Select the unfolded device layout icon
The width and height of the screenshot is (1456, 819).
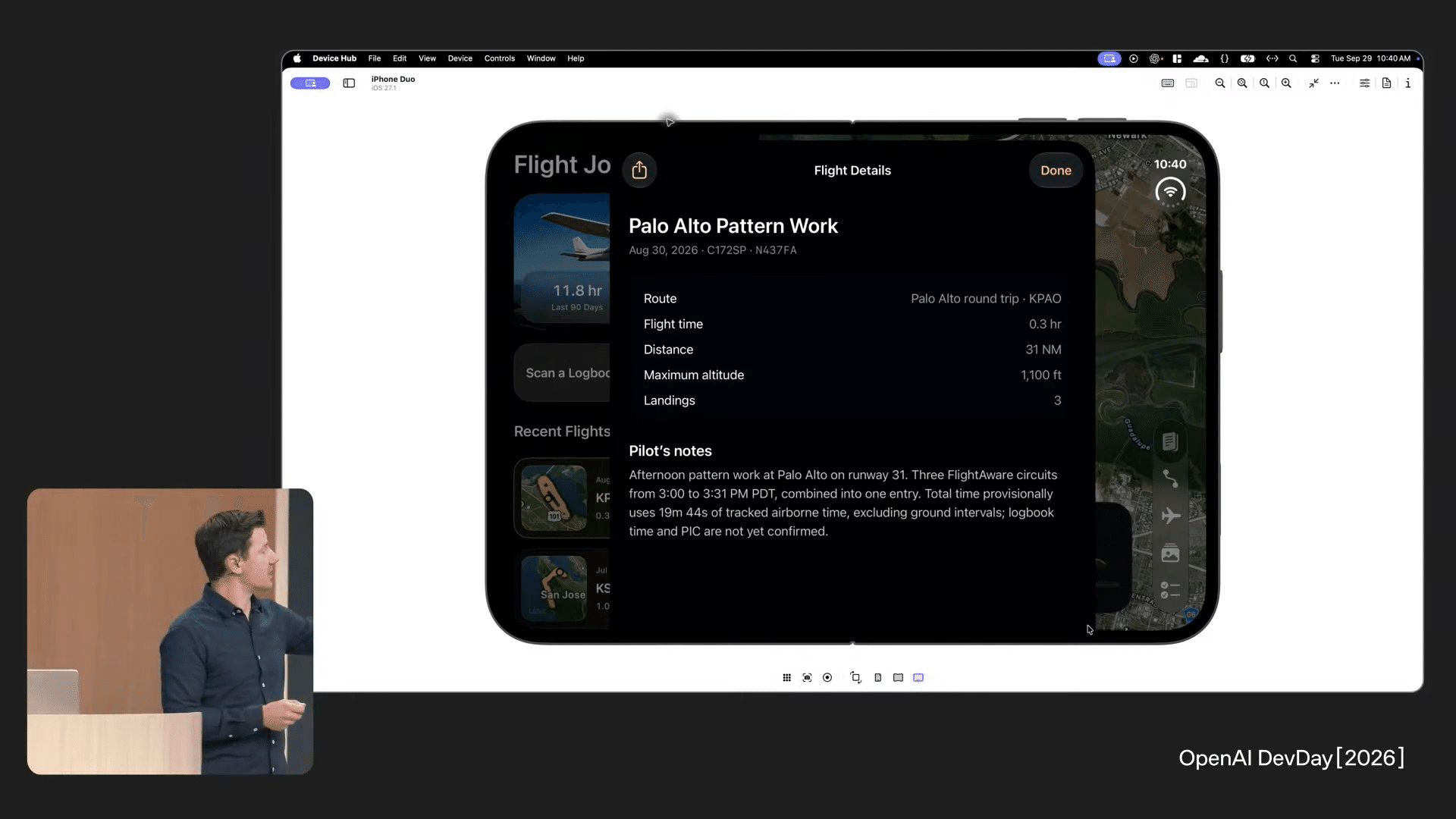coord(898,678)
